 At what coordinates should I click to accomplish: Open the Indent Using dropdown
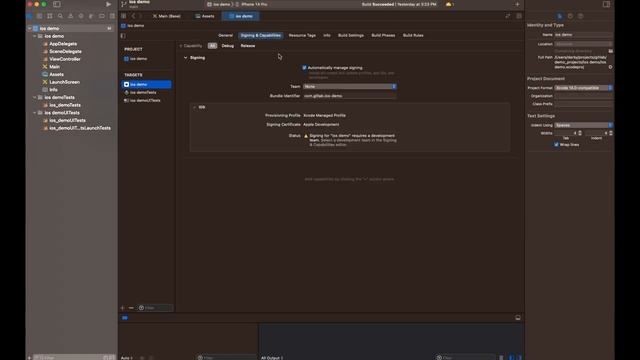pos(583,125)
